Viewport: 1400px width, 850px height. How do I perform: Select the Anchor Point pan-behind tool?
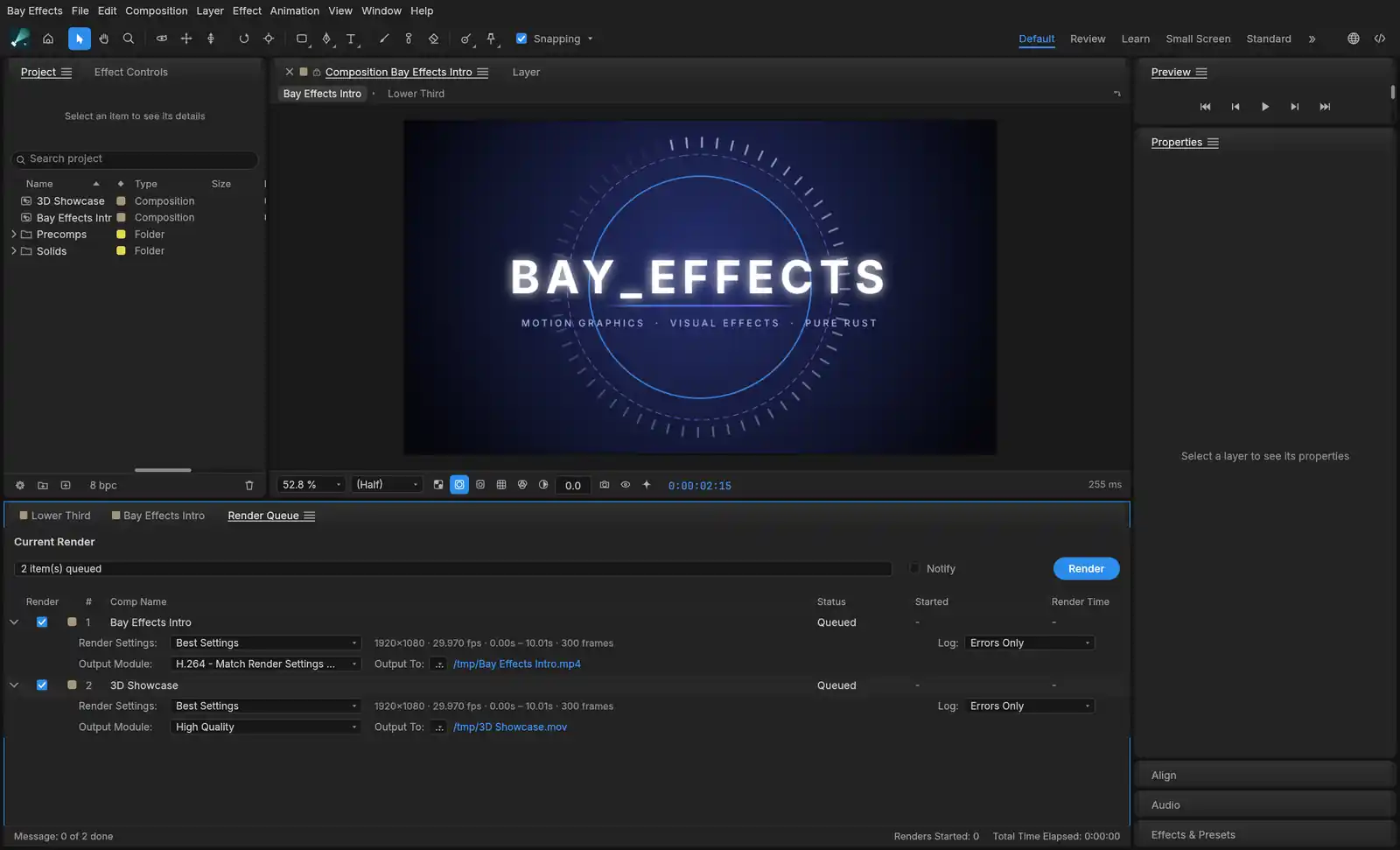269,39
